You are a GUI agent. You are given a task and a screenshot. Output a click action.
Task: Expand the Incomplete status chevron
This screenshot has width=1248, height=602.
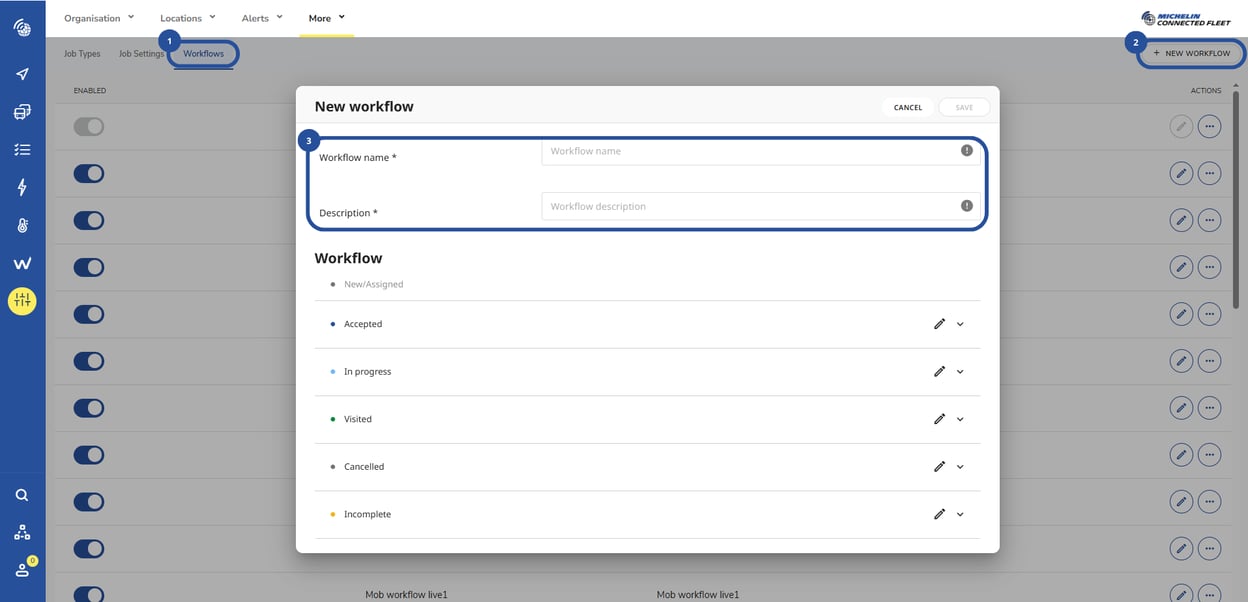pyautogui.click(x=960, y=514)
